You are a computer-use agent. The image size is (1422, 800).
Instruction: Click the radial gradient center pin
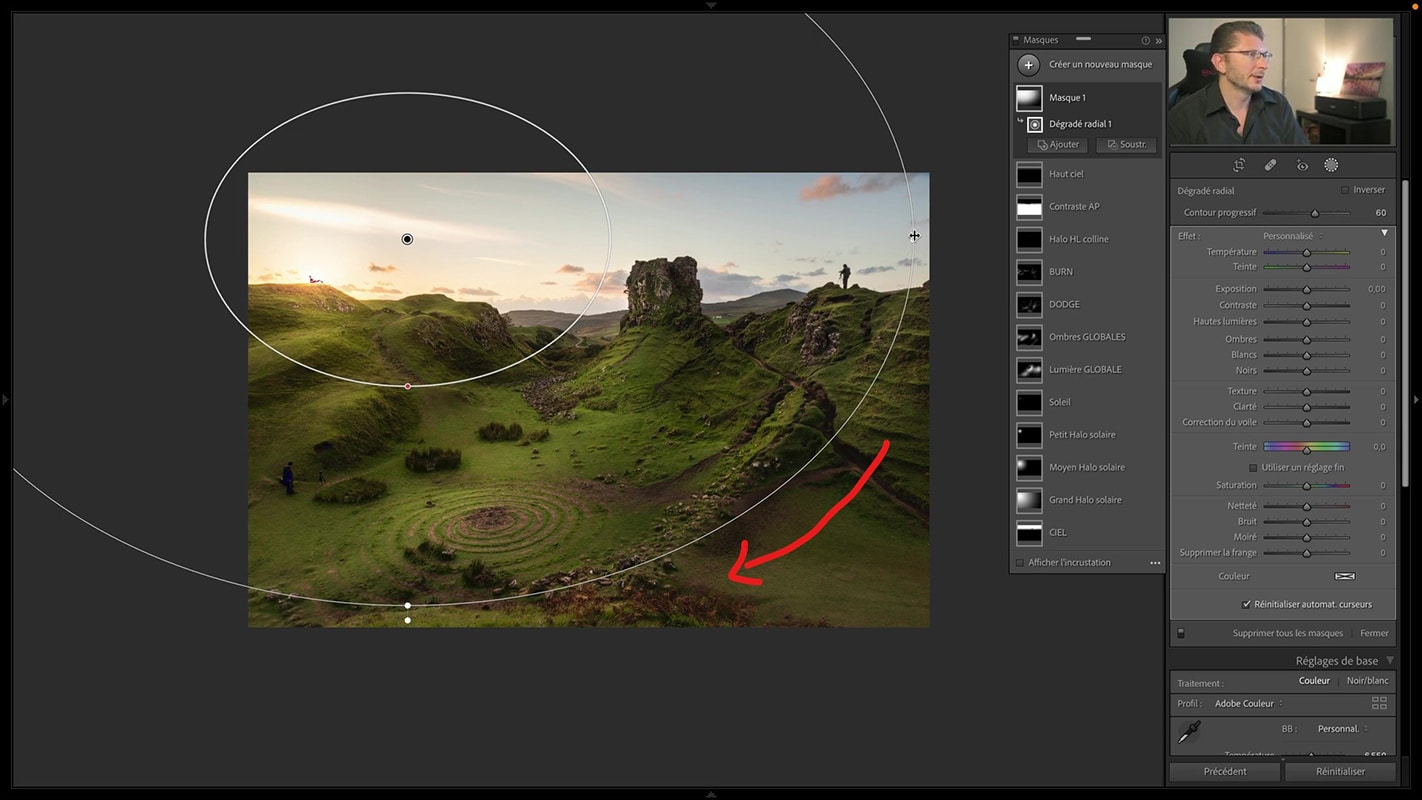click(407, 239)
